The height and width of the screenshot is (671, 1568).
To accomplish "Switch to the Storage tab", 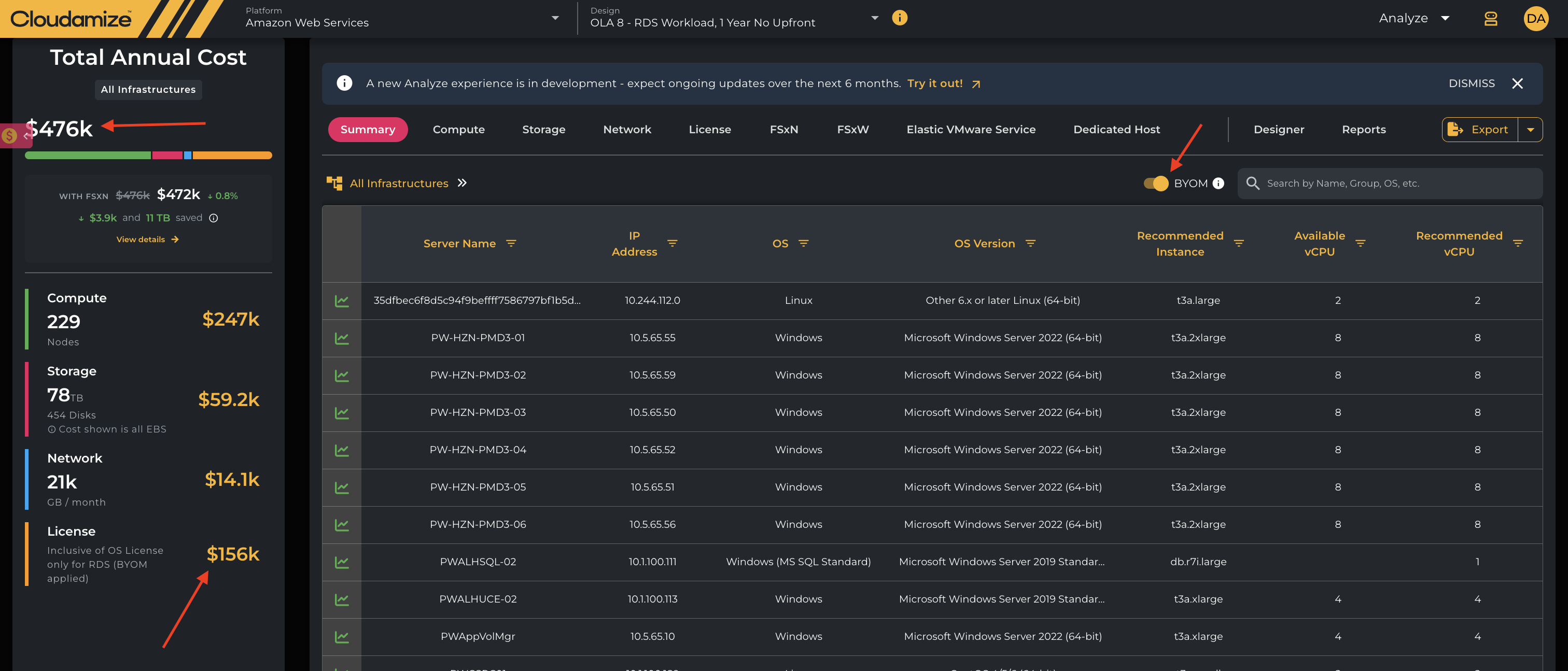I will (543, 130).
